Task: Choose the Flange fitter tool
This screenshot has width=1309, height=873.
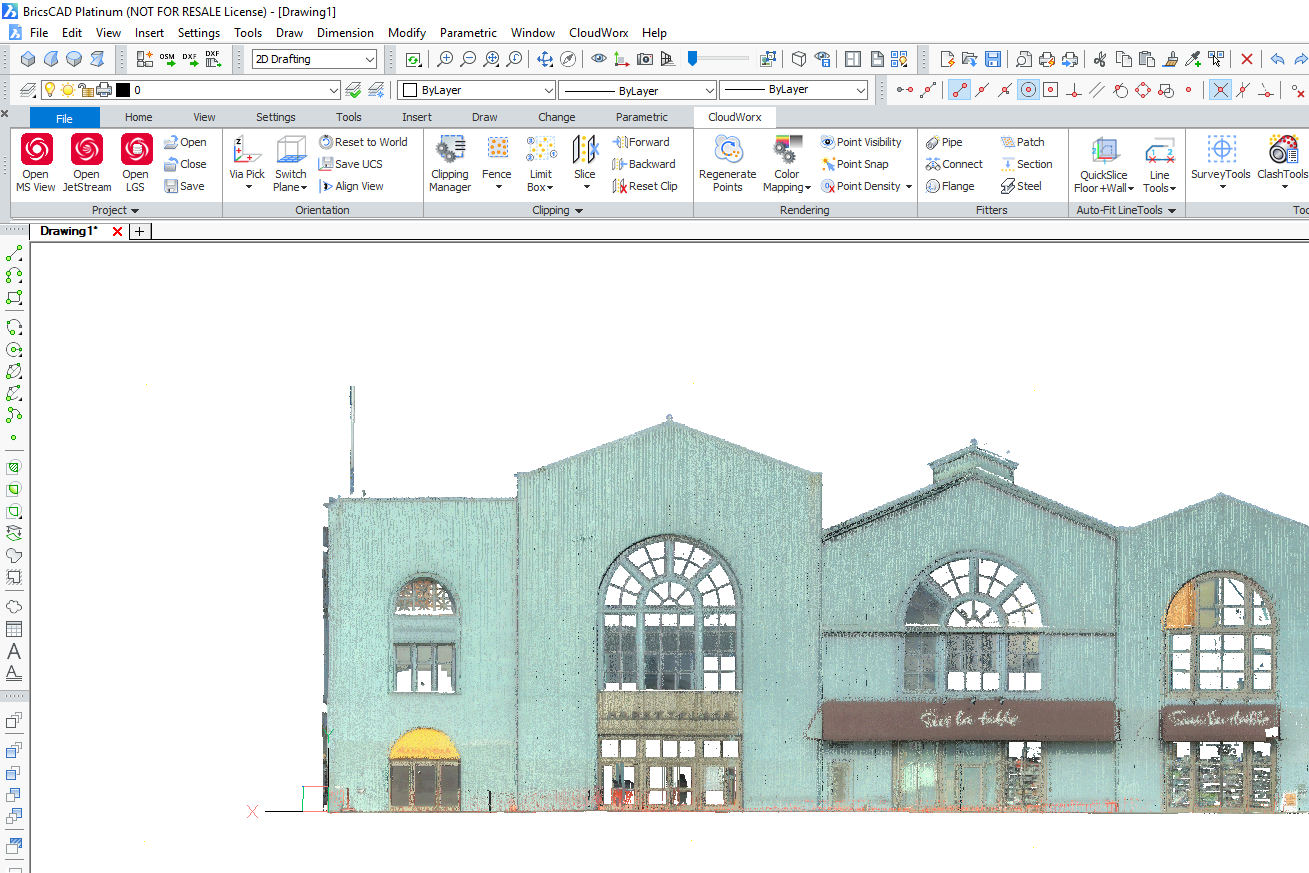Action: click(x=950, y=186)
